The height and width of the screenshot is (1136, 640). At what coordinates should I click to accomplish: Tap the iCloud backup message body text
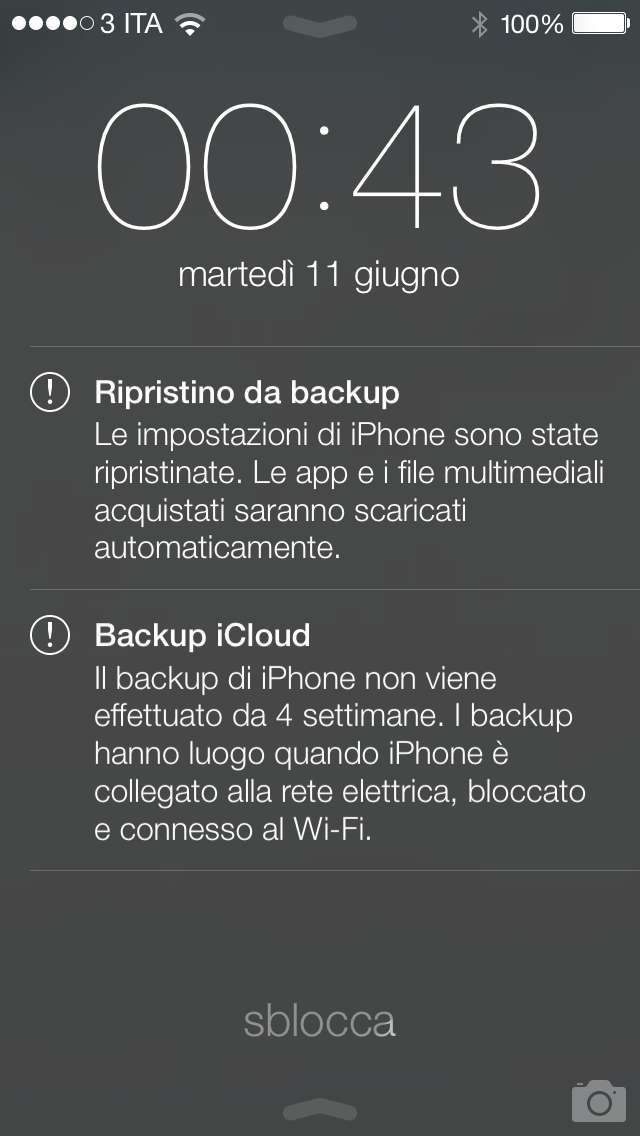click(340, 755)
